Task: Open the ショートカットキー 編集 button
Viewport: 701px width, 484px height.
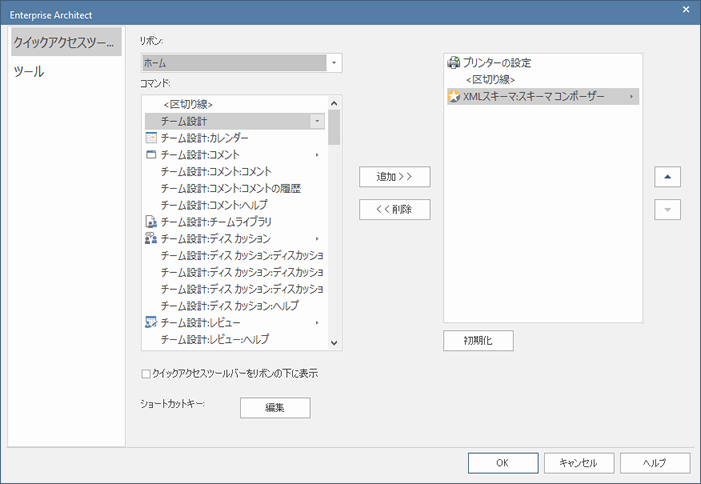Action: click(x=275, y=408)
